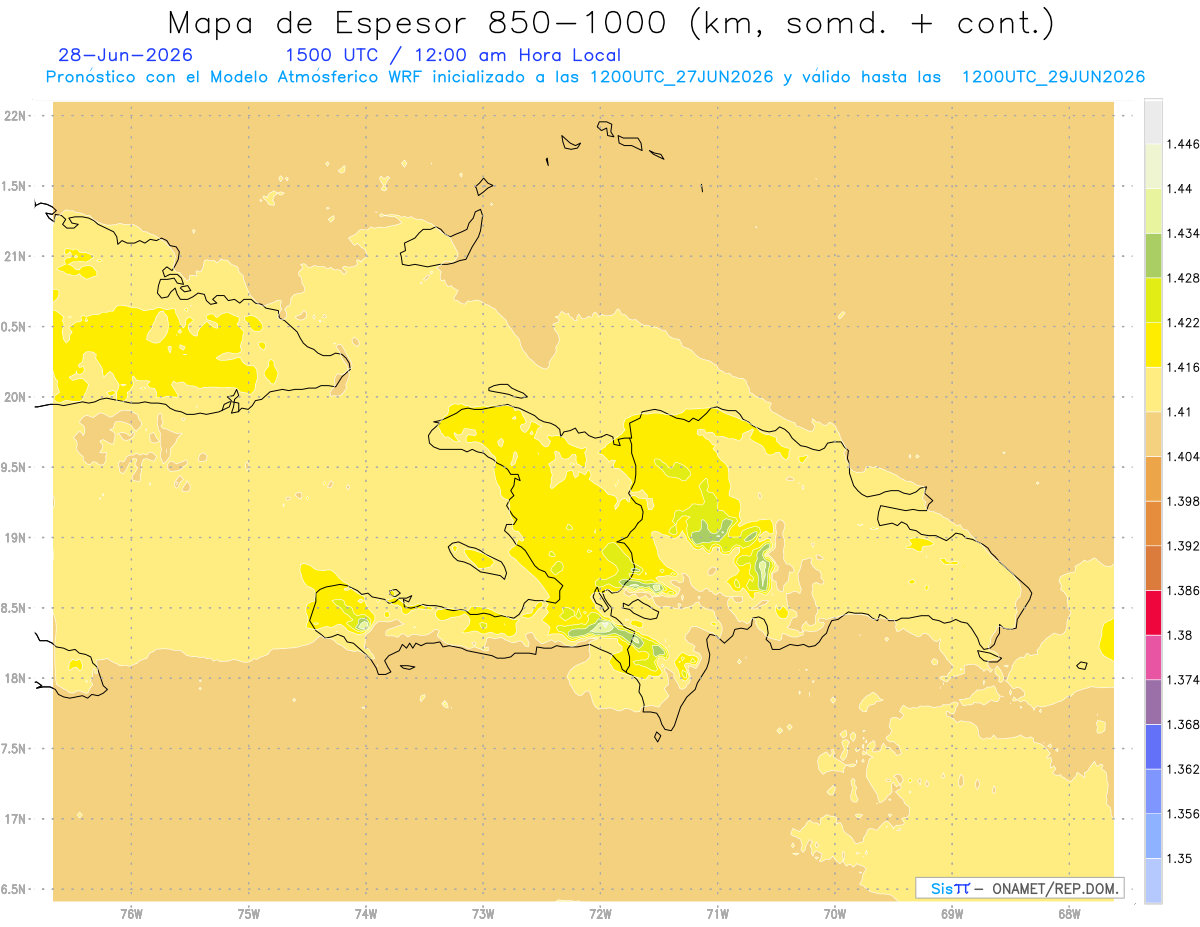Image resolution: width=1200 pixels, height=927 pixels.
Task: Click the '1.434' color scale value
Action: pyautogui.click(x=1182, y=233)
